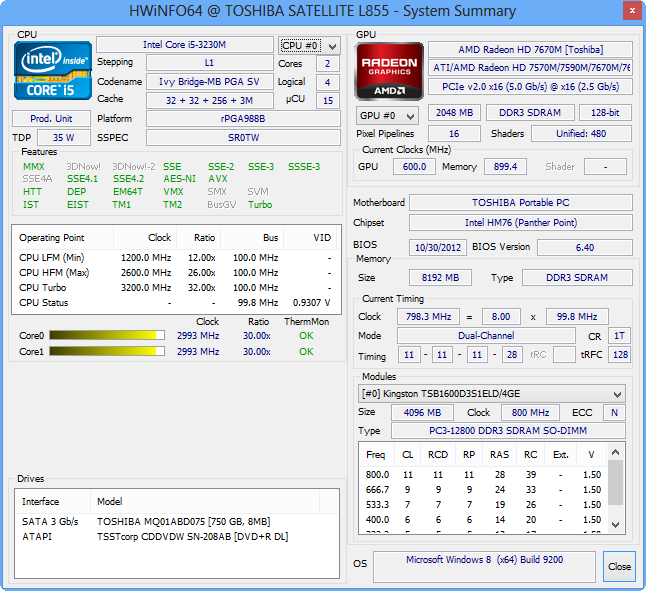Click the Close button

point(619,567)
